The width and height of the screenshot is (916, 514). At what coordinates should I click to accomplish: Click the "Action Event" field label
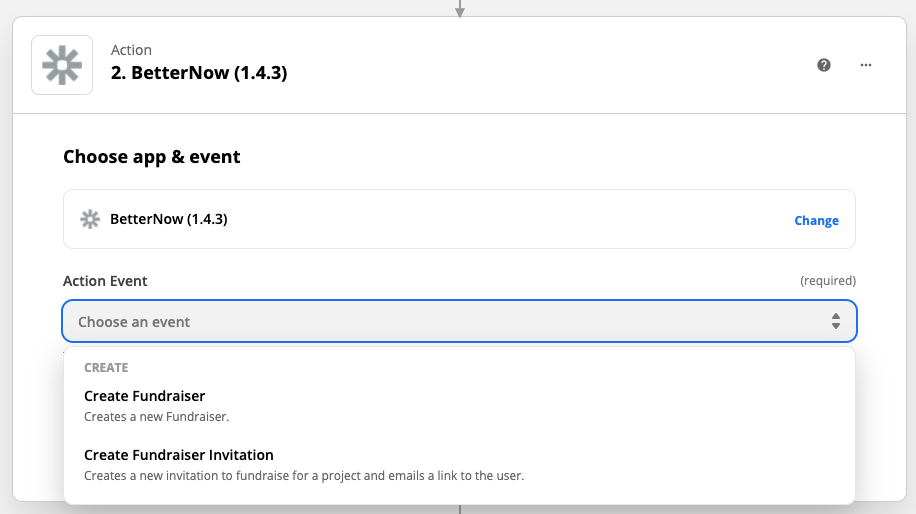click(x=105, y=281)
